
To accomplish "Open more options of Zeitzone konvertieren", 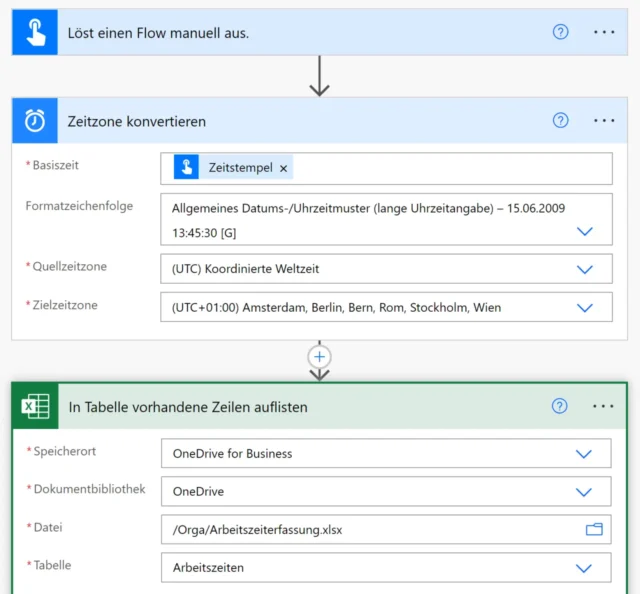I will click(x=604, y=121).
